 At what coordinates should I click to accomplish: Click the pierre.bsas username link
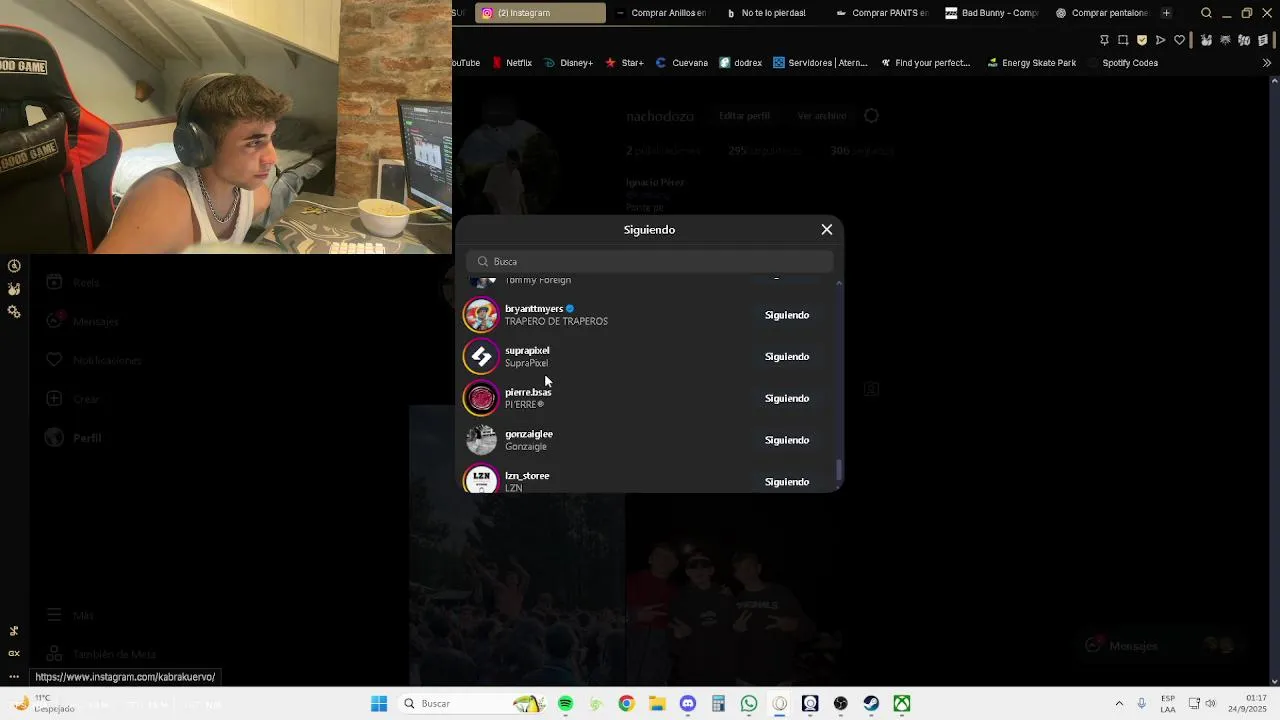point(528,392)
